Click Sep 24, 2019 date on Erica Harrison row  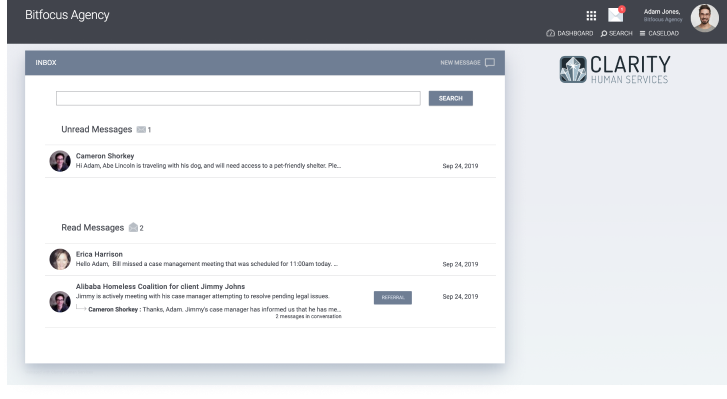(x=460, y=264)
